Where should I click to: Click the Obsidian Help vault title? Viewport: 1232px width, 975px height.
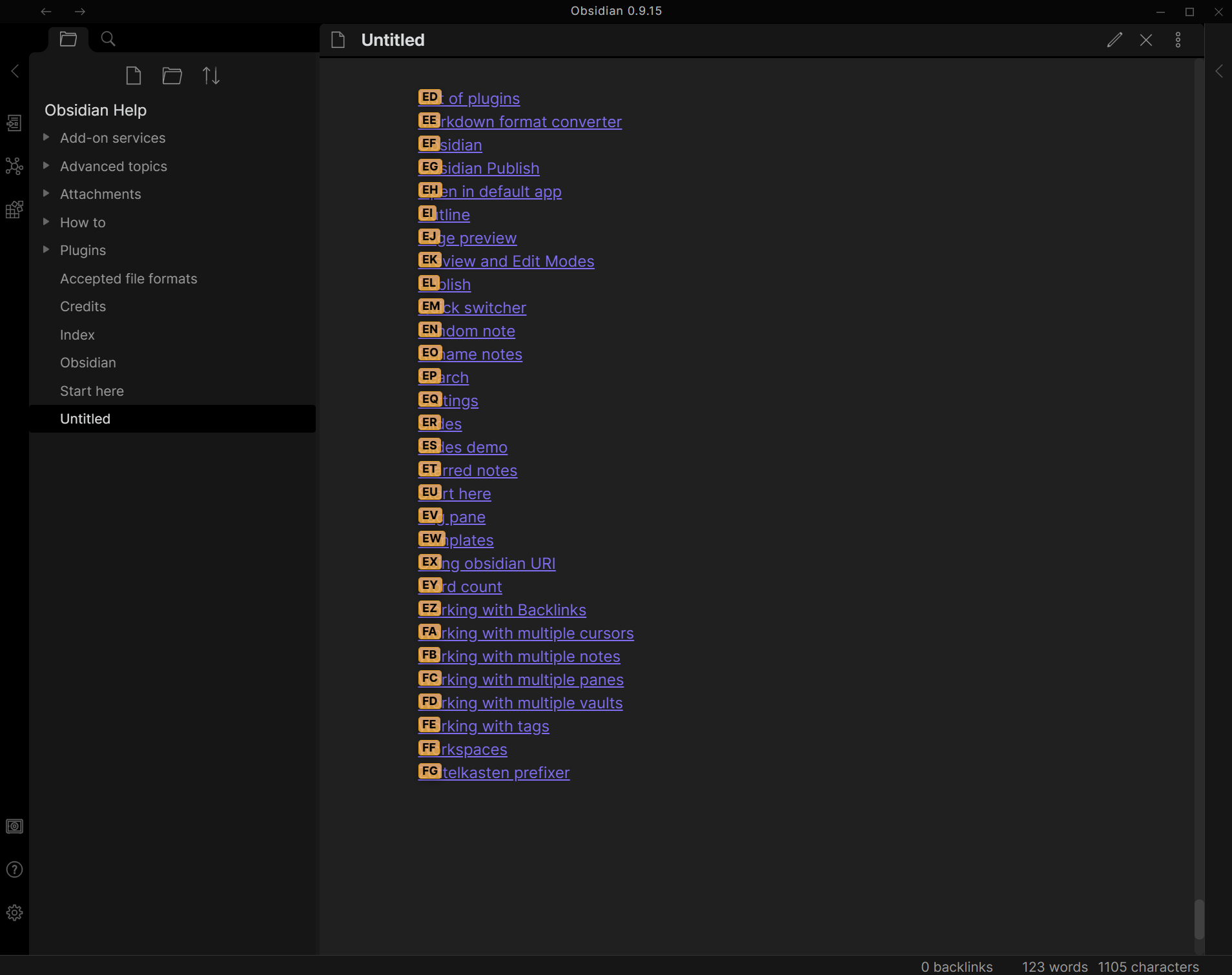tap(96, 110)
